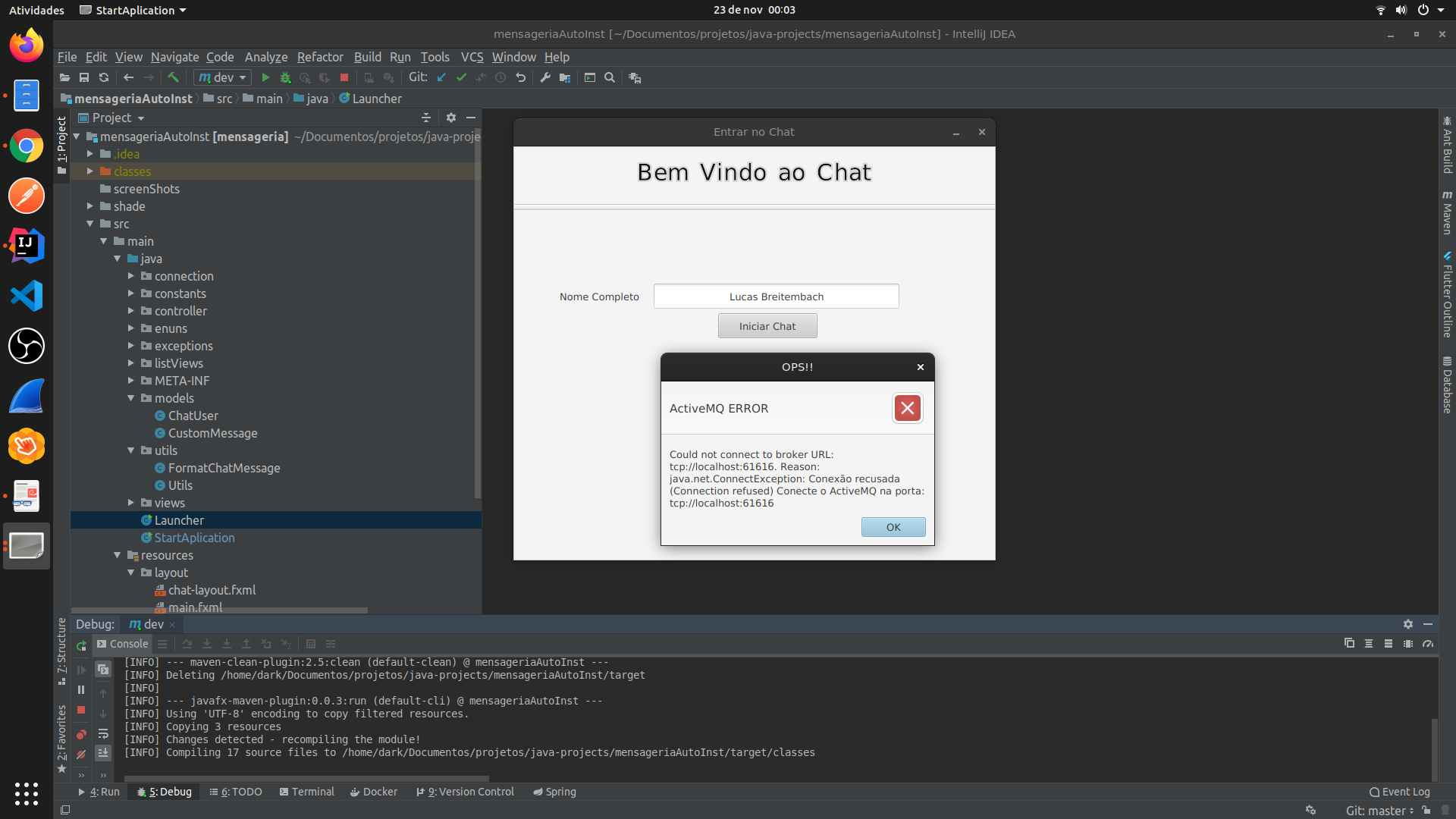The width and height of the screenshot is (1456, 819).
Task: Click the Iniciar Chat button
Action: [767, 326]
